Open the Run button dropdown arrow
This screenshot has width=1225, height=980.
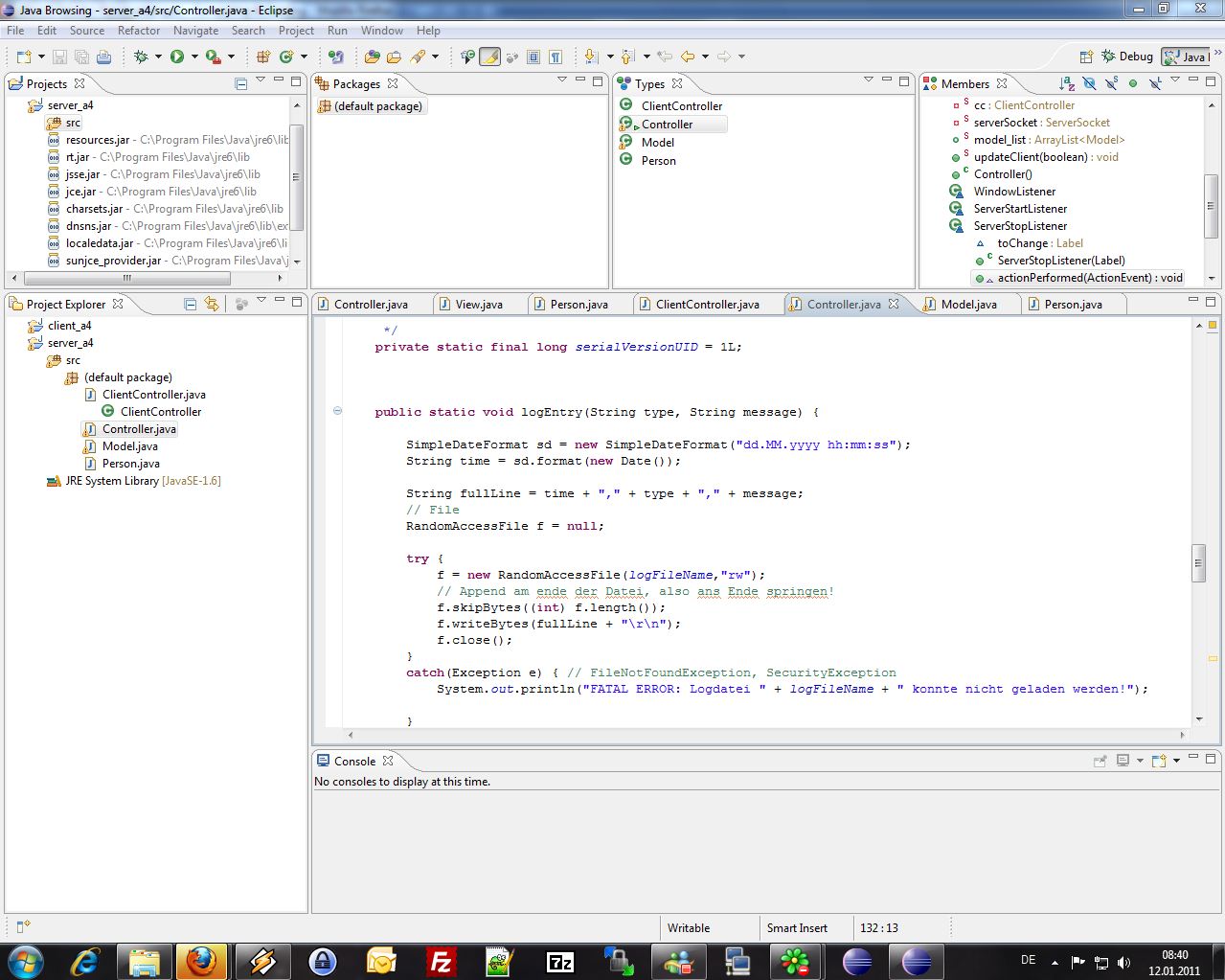click(194, 57)
